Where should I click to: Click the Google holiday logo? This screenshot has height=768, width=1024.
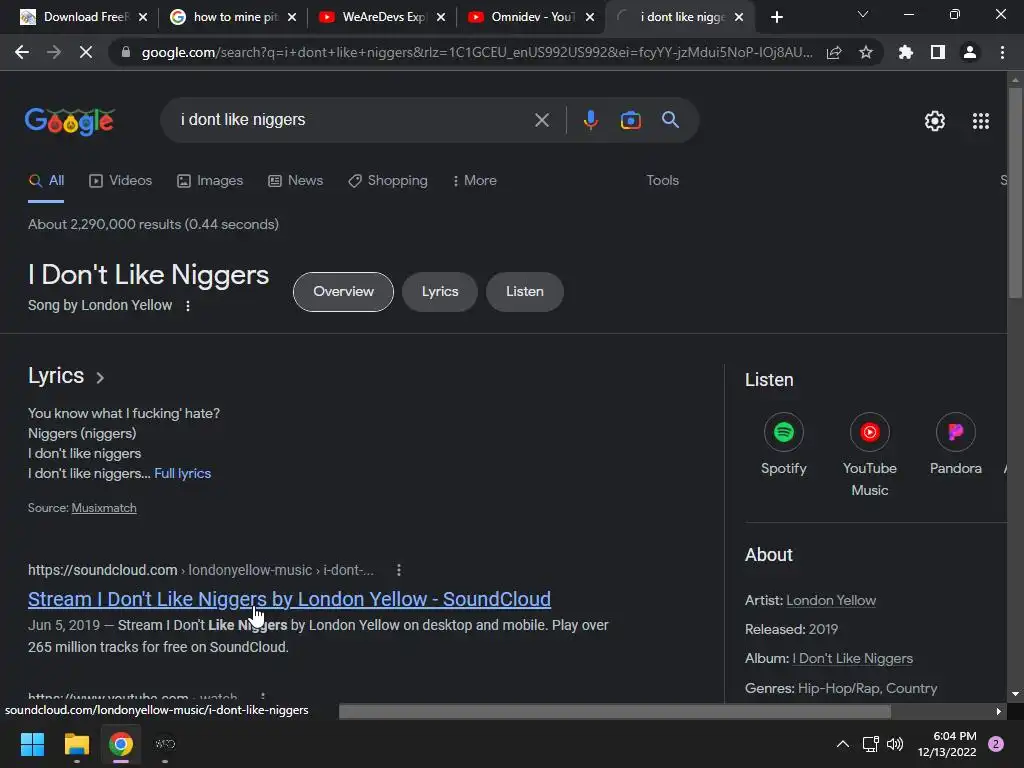pos(70,121)
